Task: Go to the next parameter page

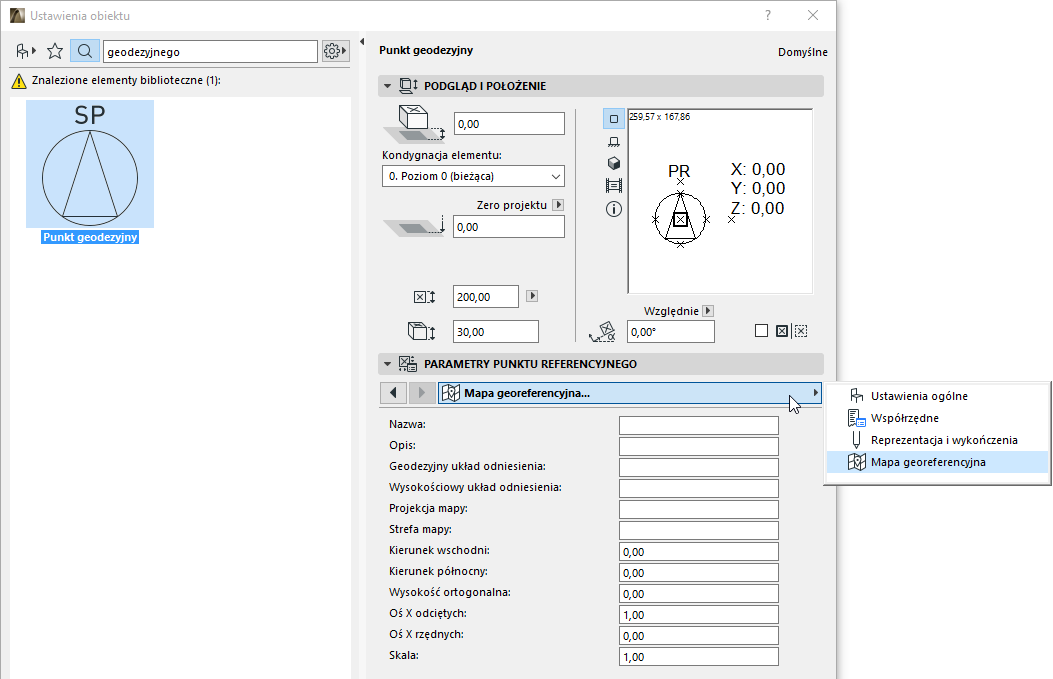Action: pos(422,393)
